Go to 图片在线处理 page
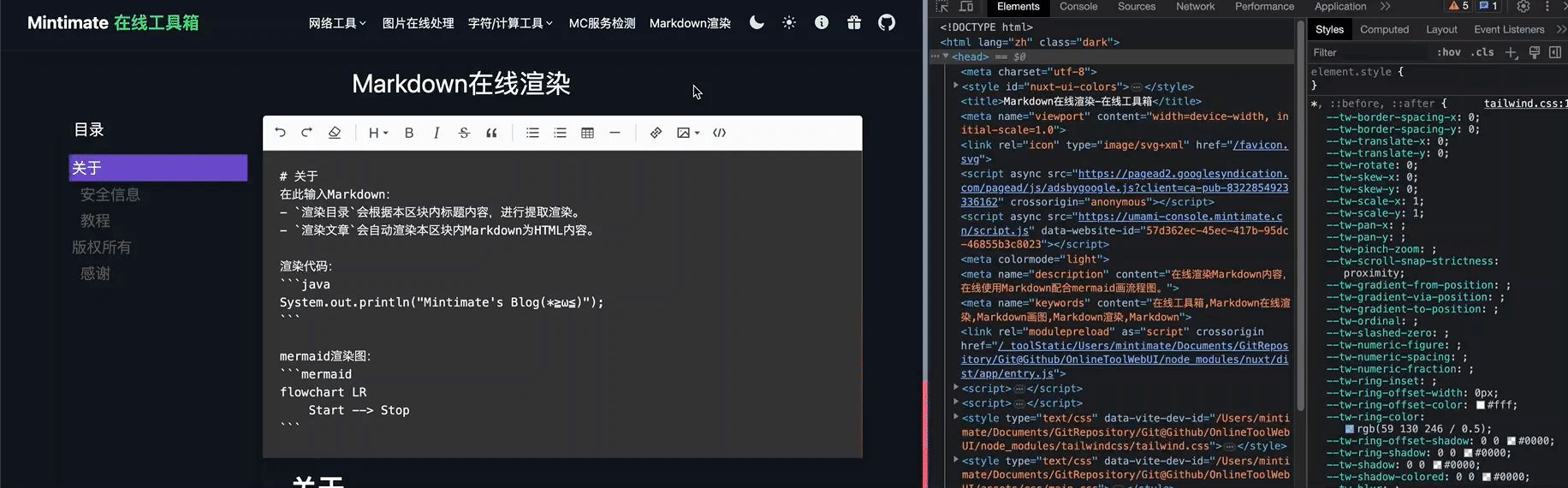The width and height of the screenshot is (1568, 488). point(418,23)
